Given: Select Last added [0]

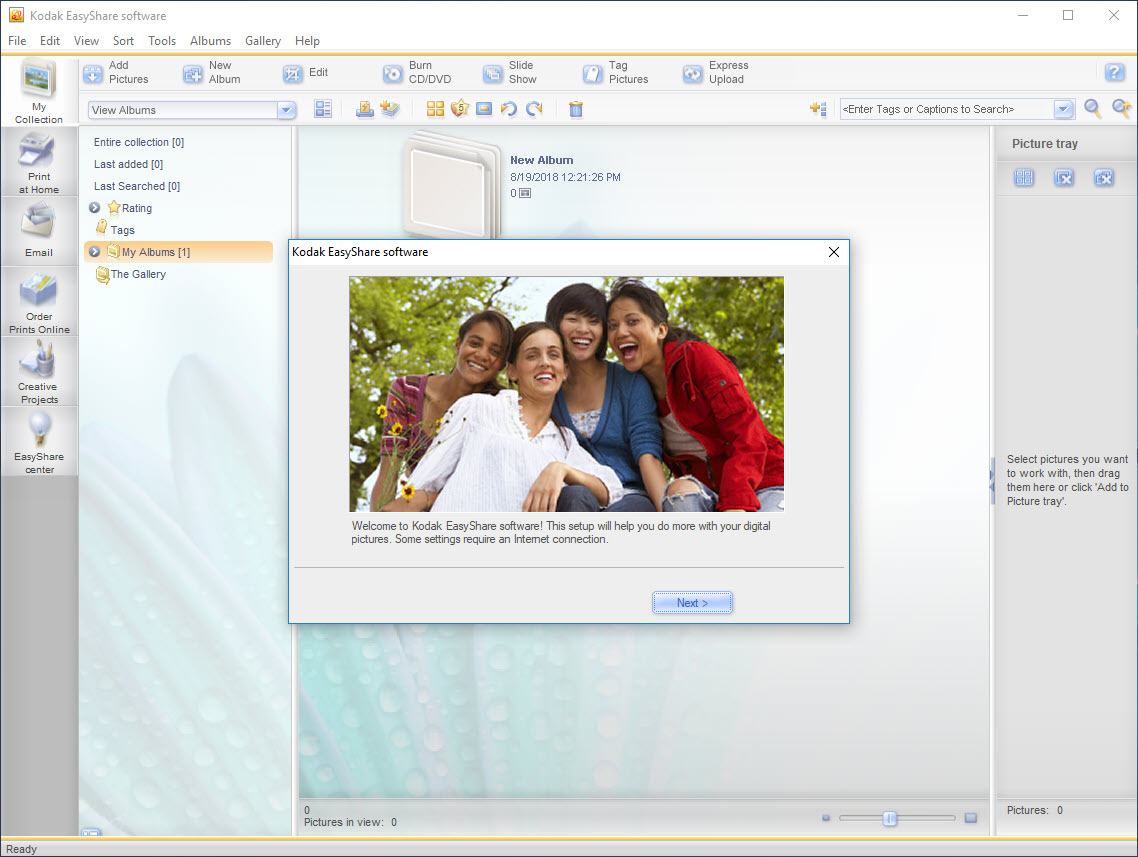Looking at the screenshot, I should [x=128, y=164].
